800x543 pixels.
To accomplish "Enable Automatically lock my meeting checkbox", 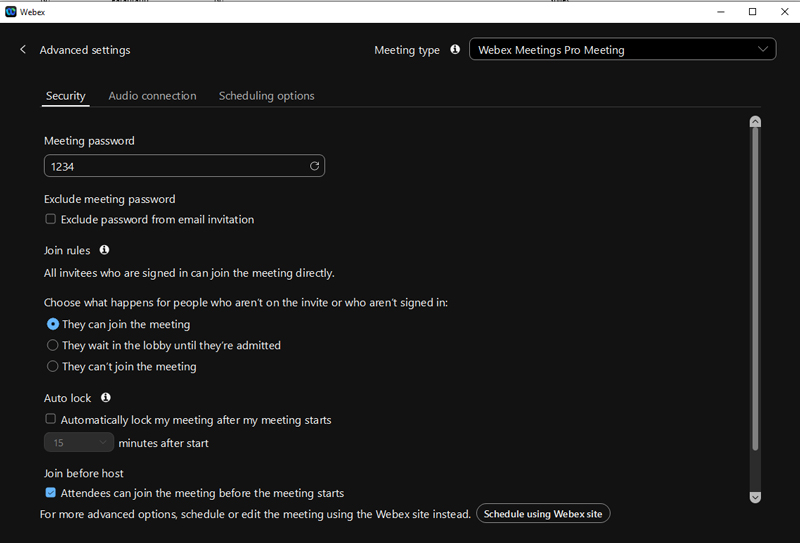I will coord(51,419).
